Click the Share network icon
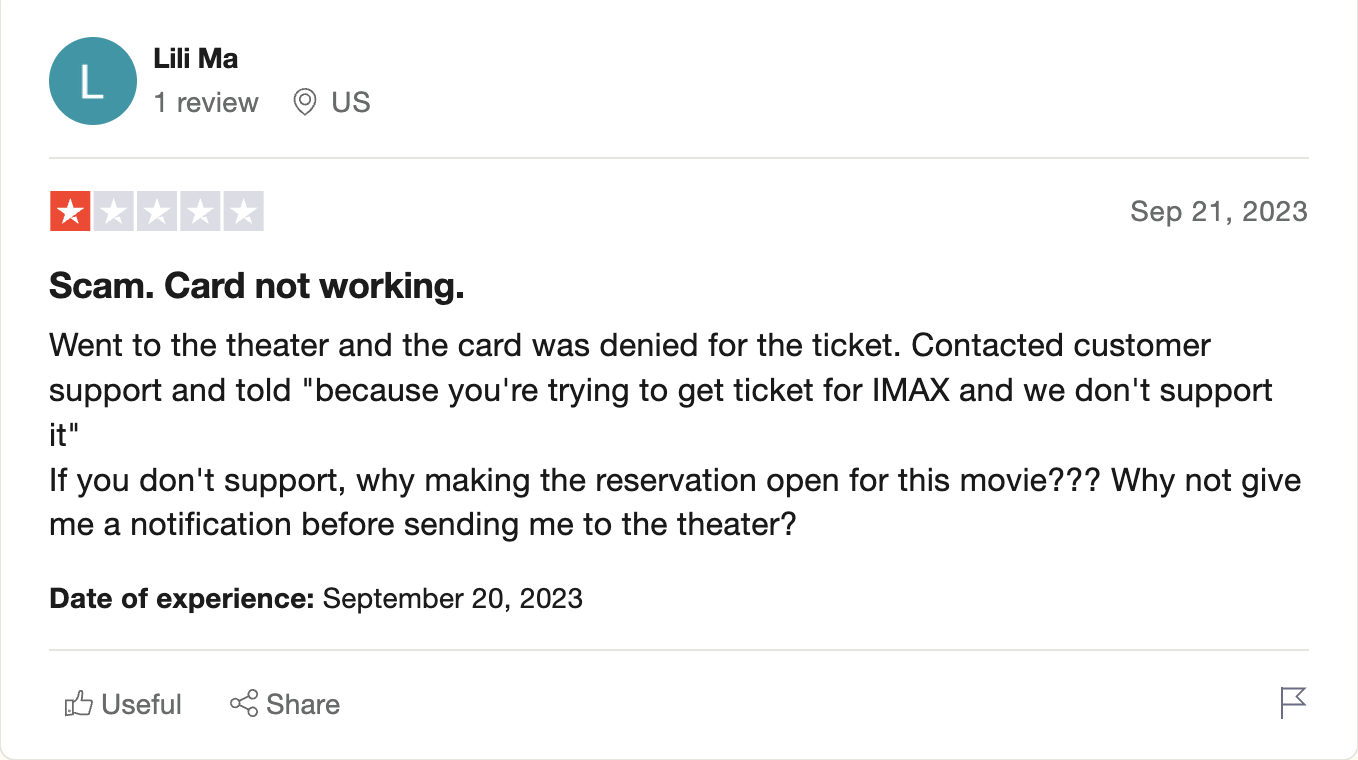The height and width of the screenshot is (760, 1358). 244,704
